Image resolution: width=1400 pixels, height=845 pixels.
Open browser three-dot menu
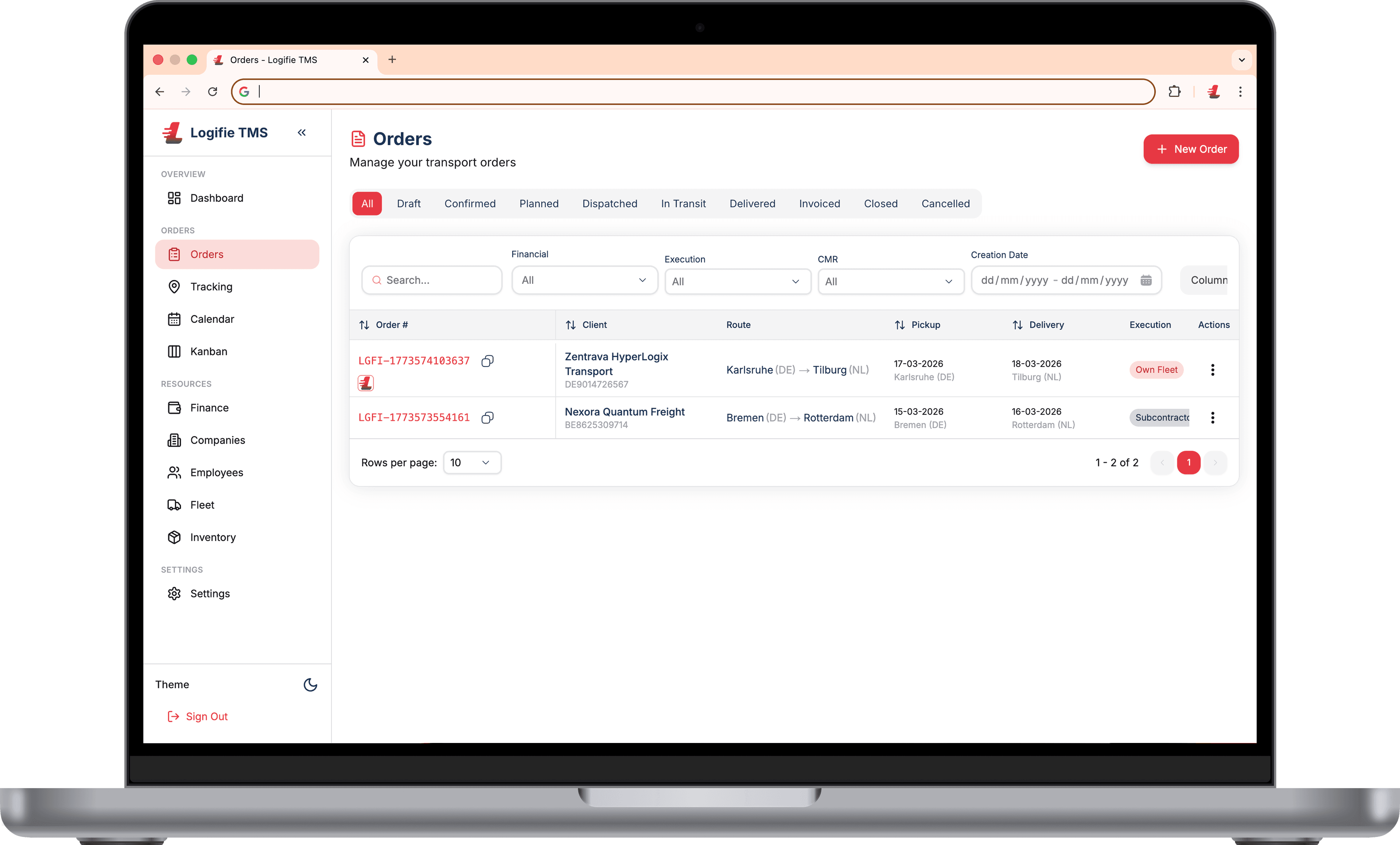click(1240, 91)
